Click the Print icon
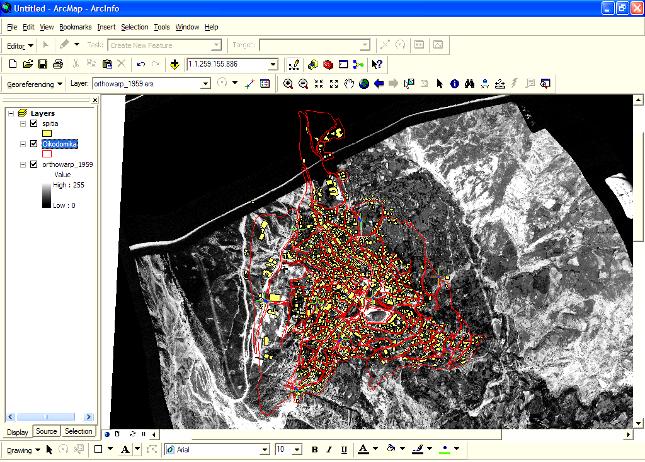 coord(58,64)
